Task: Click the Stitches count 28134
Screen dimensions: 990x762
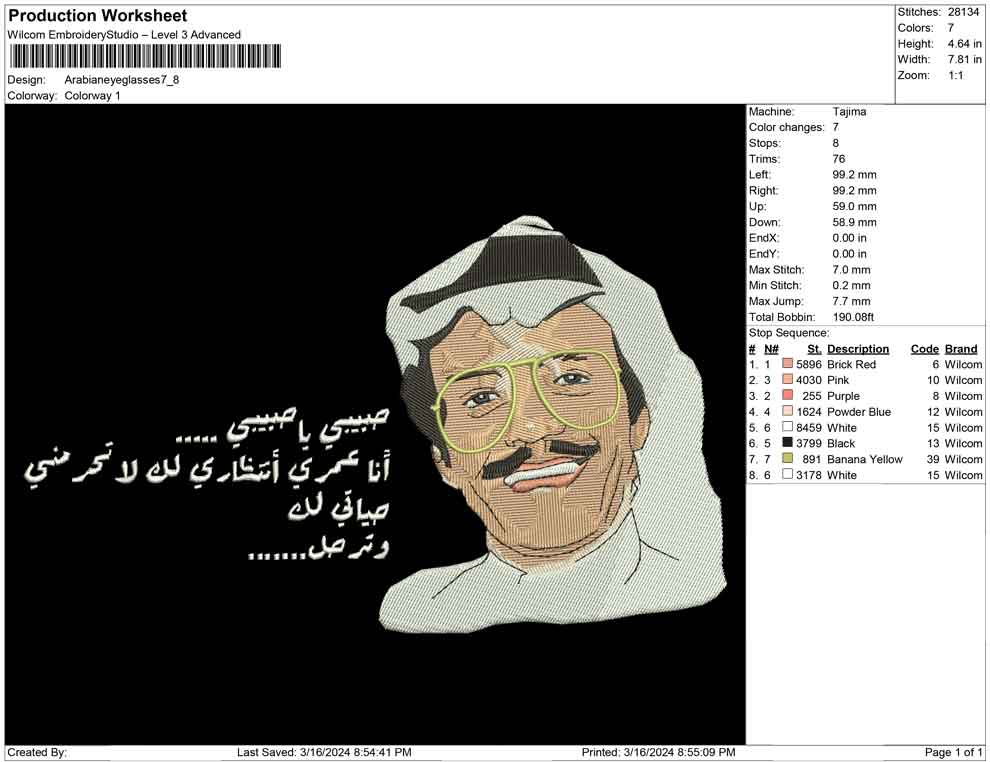Action: point(963,12)
